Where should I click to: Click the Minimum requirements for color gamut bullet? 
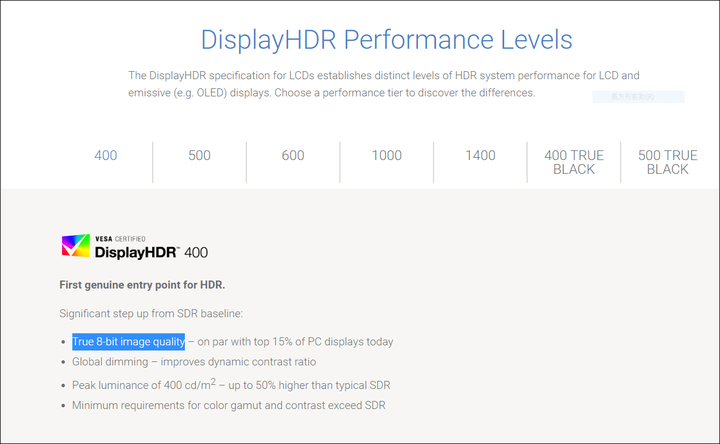(x=229, y=405)
